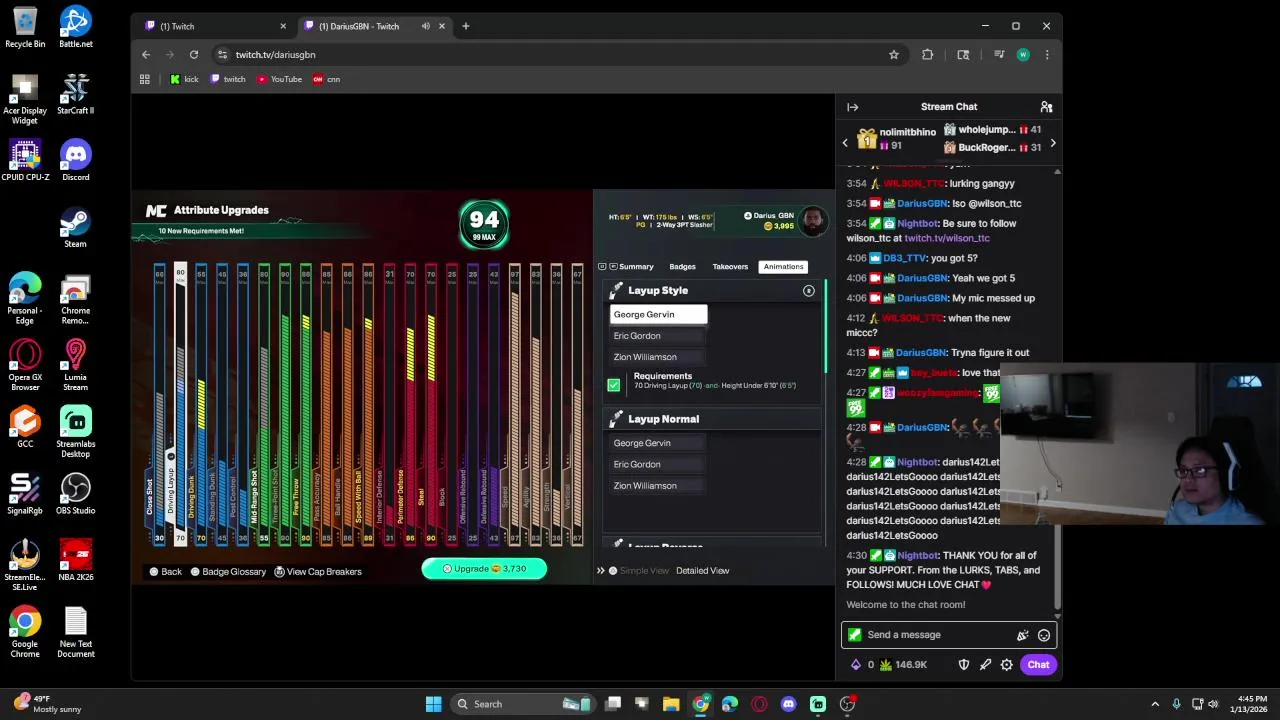Screen dimensions: 1280x720
Task: Show next gift leaderboard entry
Action: 1052,143
